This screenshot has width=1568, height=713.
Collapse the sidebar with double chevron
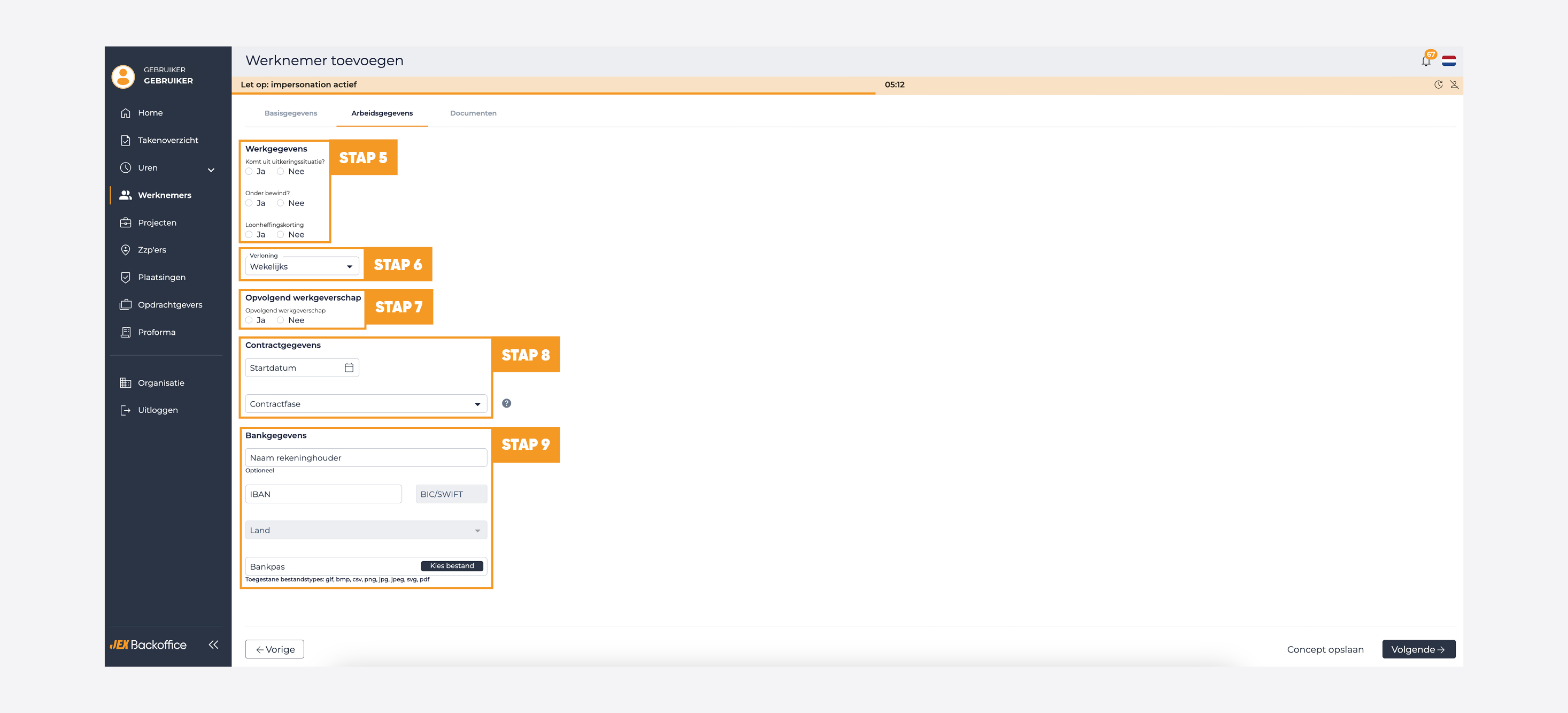[x=213, y=644]
